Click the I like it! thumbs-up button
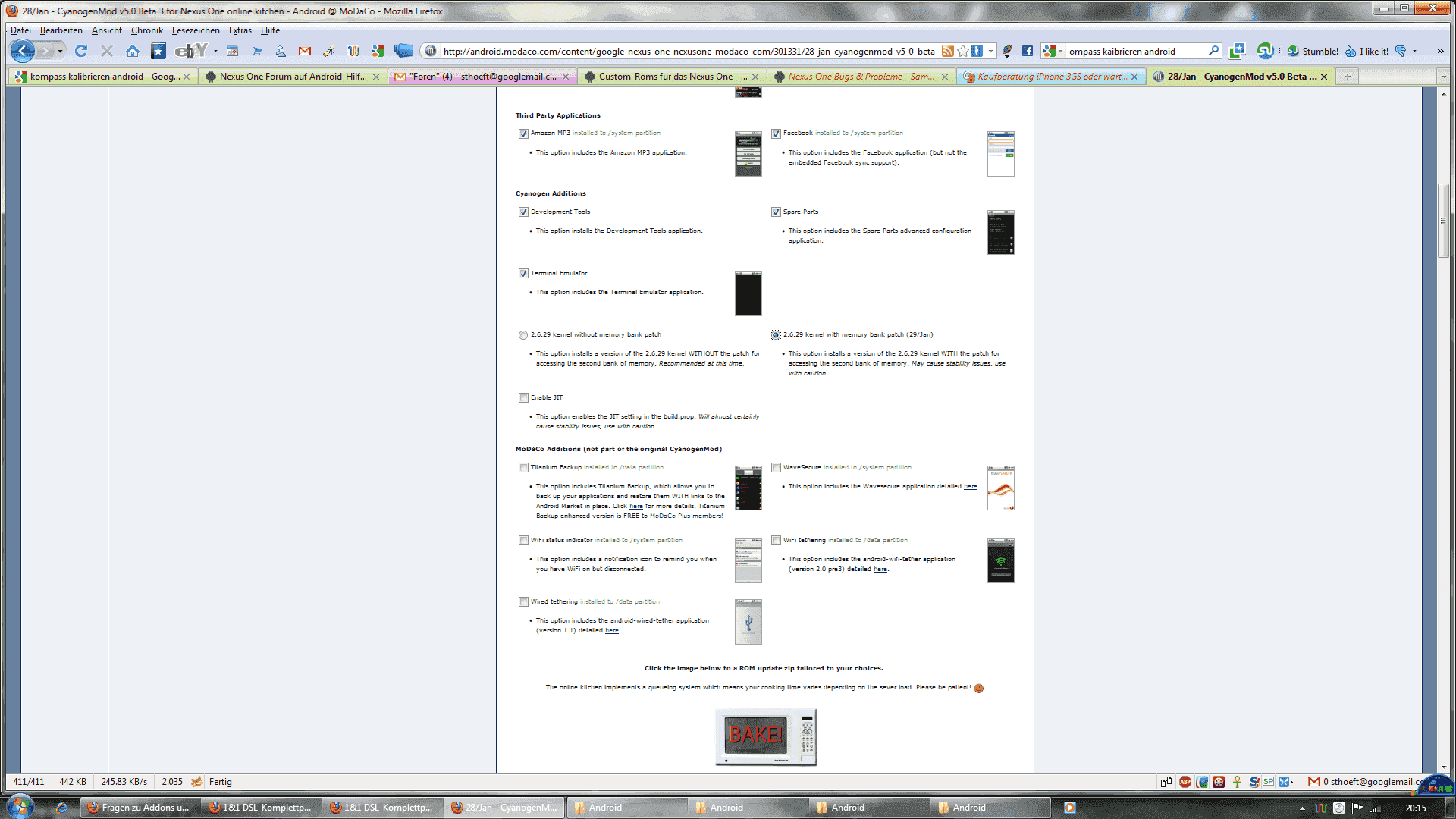 (x=1367, y=52)
